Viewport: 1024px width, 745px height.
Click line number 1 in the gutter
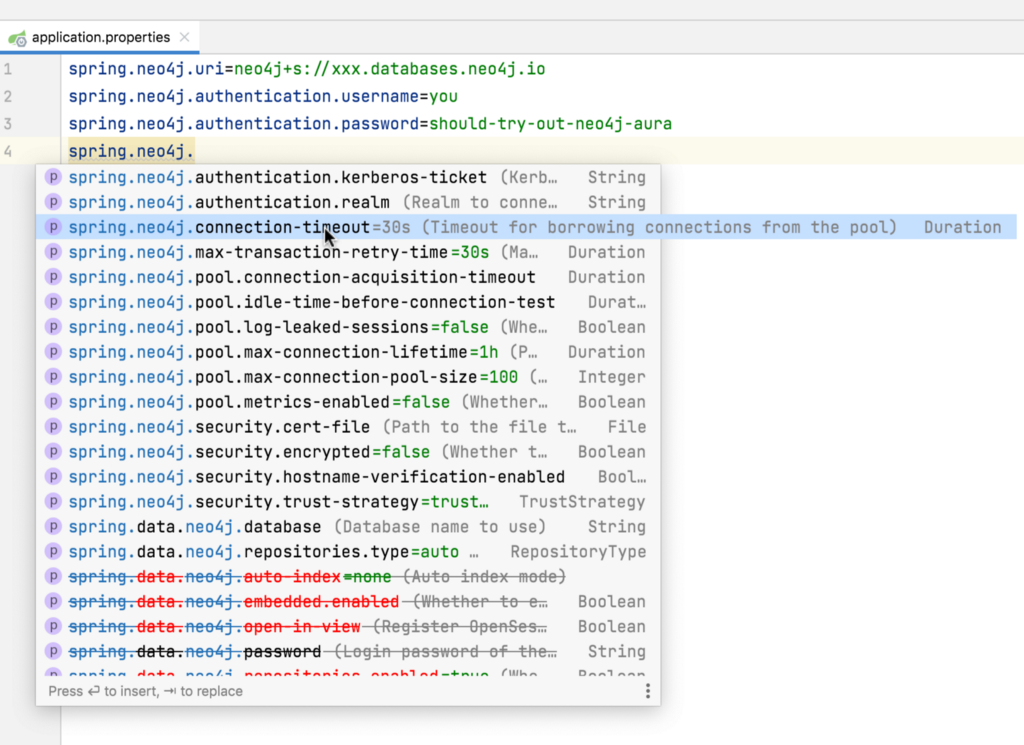point(8,69)
